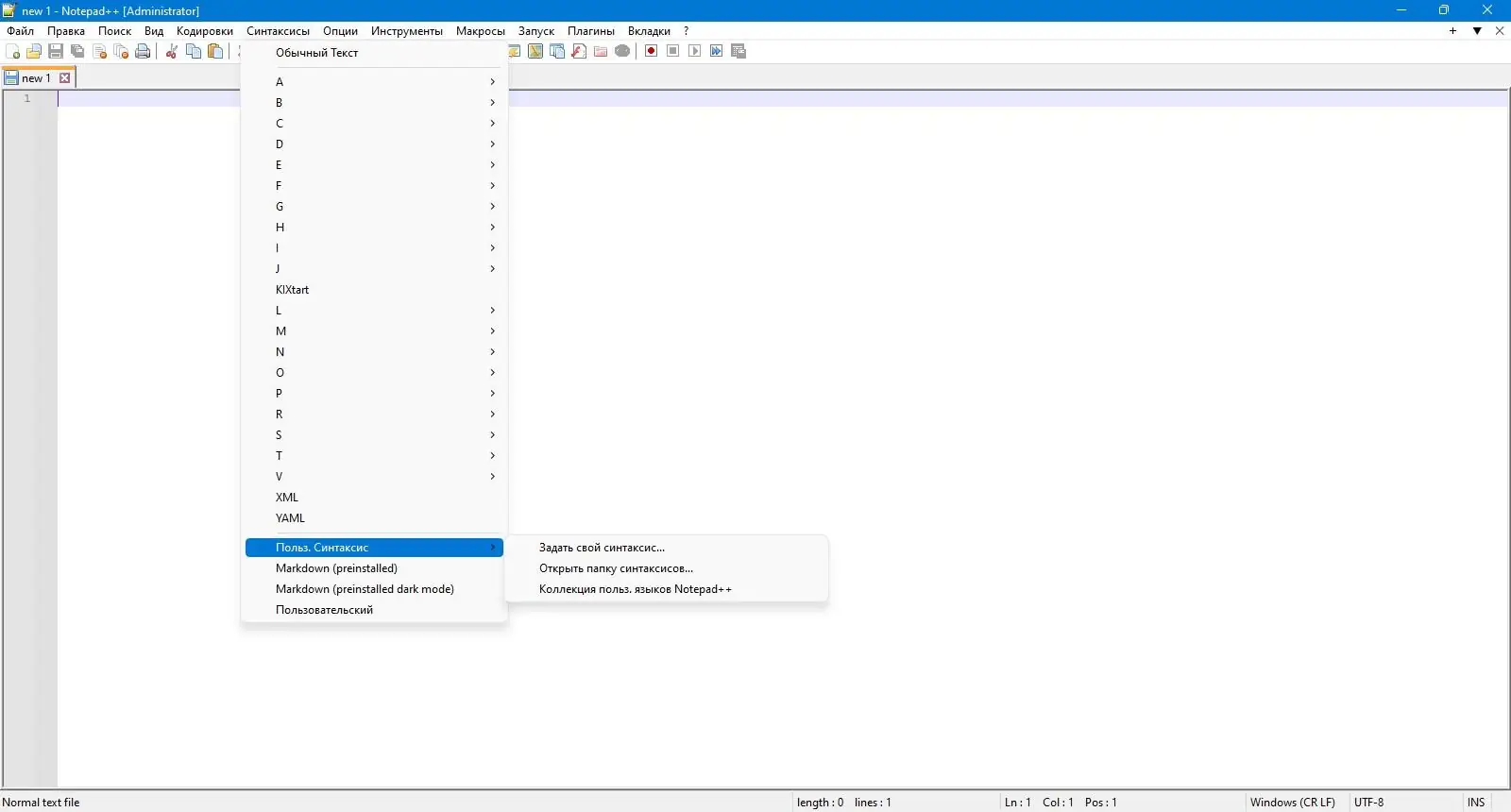Stop macro recording toolbar icon
Image resolution: width=1511 pixels, height=812 pixels.
point(673,51)
